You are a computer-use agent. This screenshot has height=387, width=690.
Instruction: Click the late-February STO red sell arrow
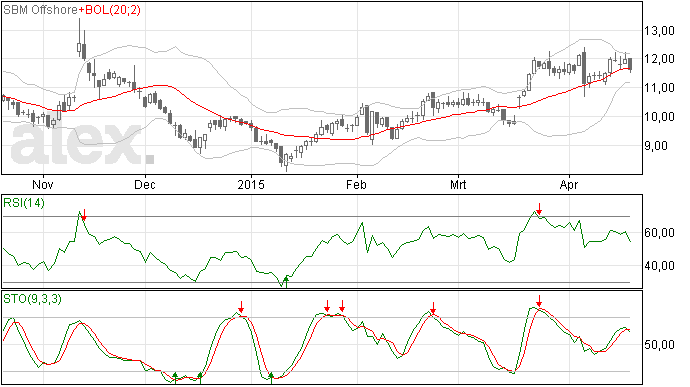(433, 308)
